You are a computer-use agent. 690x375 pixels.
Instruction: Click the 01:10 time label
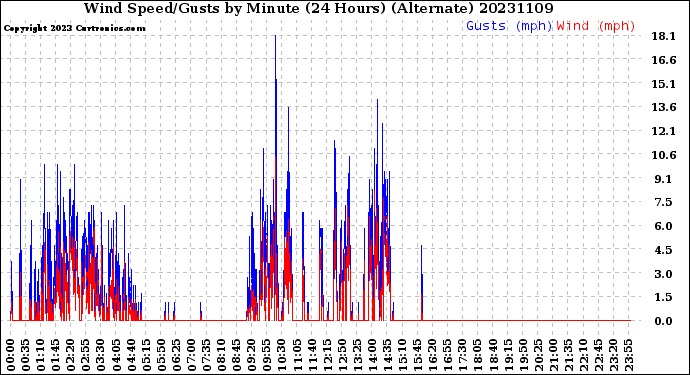41,355
